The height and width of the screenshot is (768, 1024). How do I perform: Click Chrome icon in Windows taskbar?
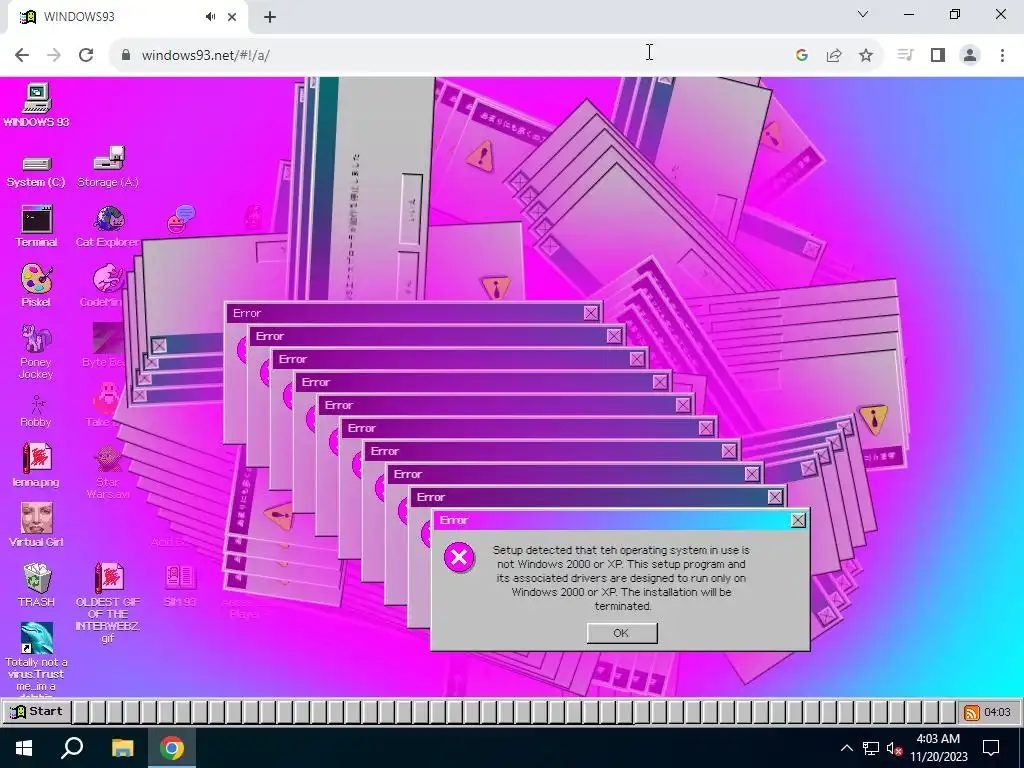(172, 748)
